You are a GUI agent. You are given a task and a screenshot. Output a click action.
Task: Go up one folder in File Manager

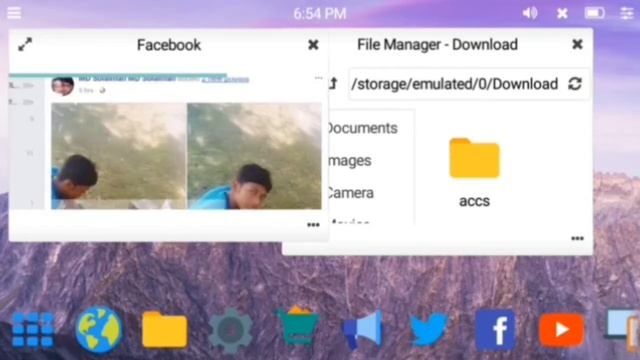click(x=333, y=84)
